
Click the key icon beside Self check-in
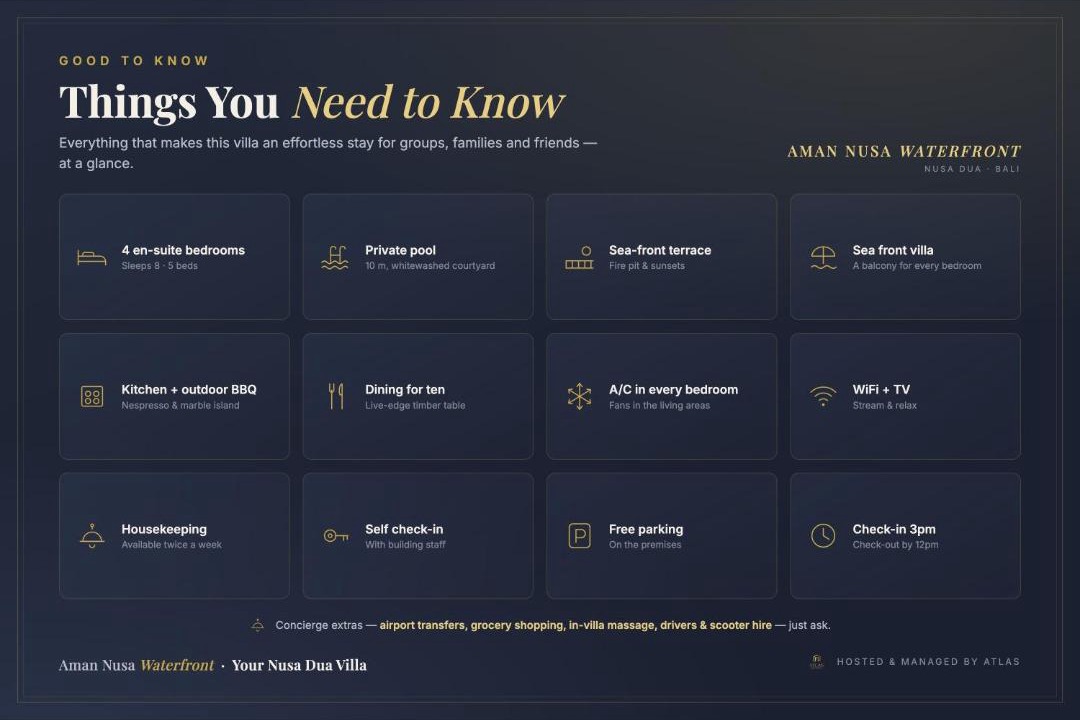coord(335,536)
